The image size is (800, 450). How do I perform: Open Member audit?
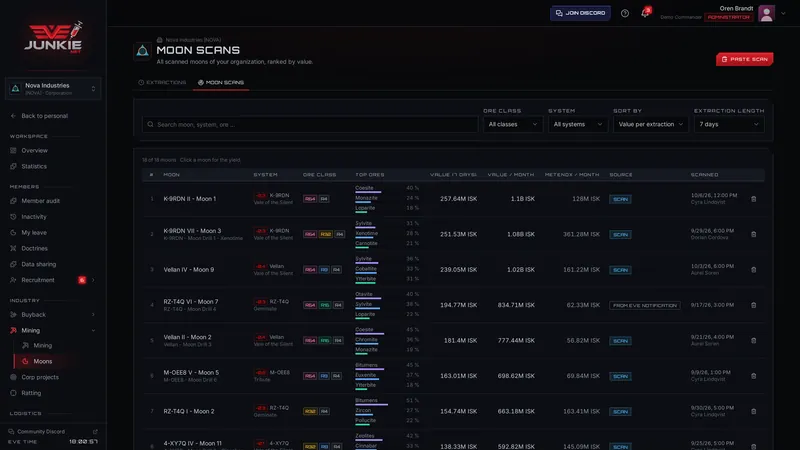40,201
